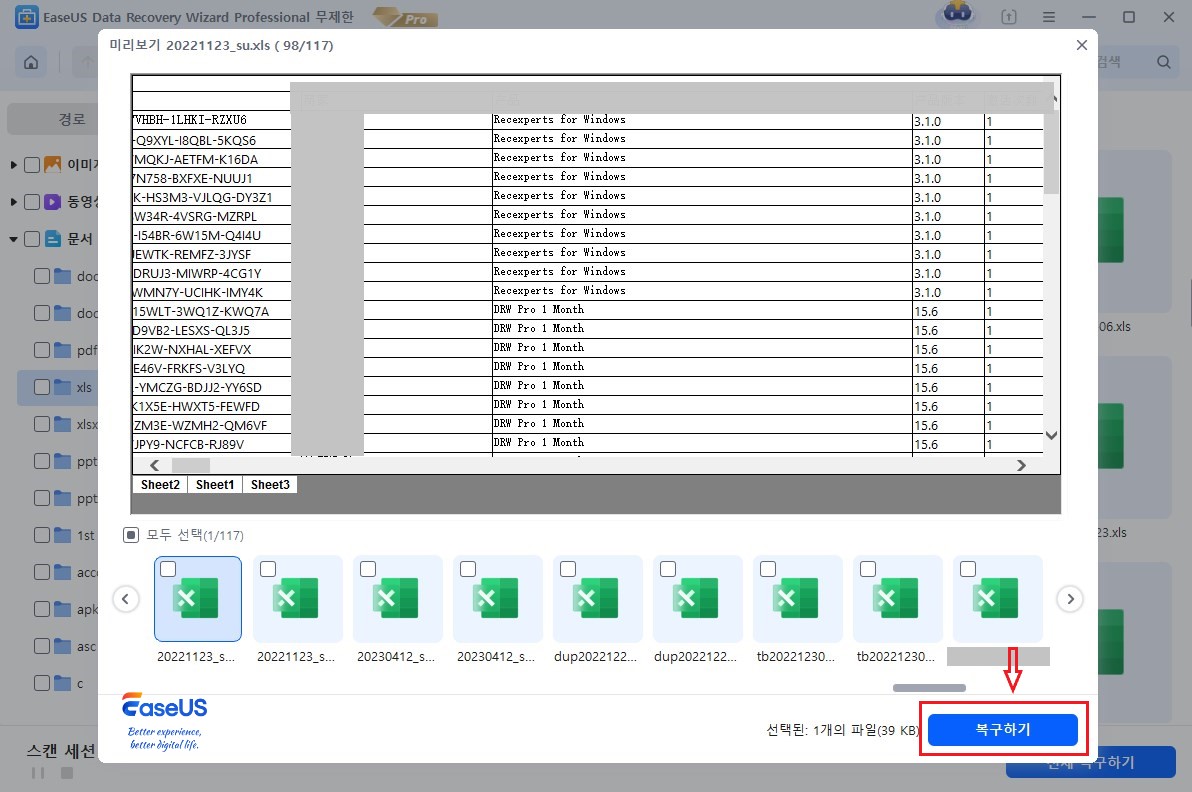Image resolution: width=1192 pixels, height=792 pixels.
Task: Select the xls folder in sidebar
Action: [59, 387]
